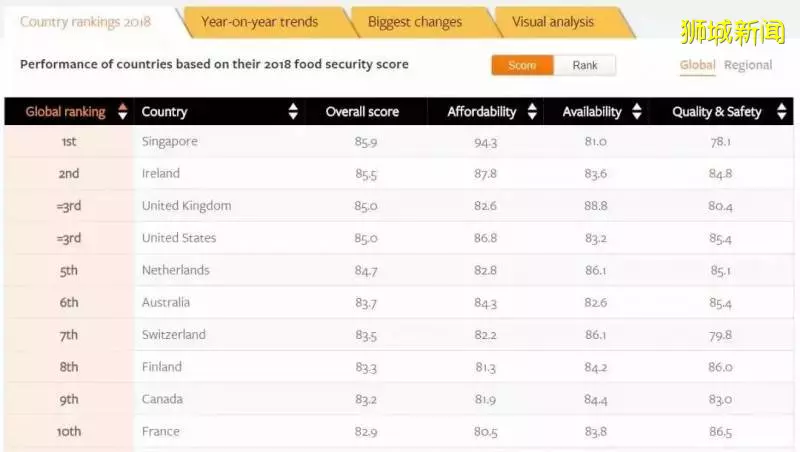The image size is (800, 452).
Task: Select United Kingdom country row
Action: (x=399, y=206)
